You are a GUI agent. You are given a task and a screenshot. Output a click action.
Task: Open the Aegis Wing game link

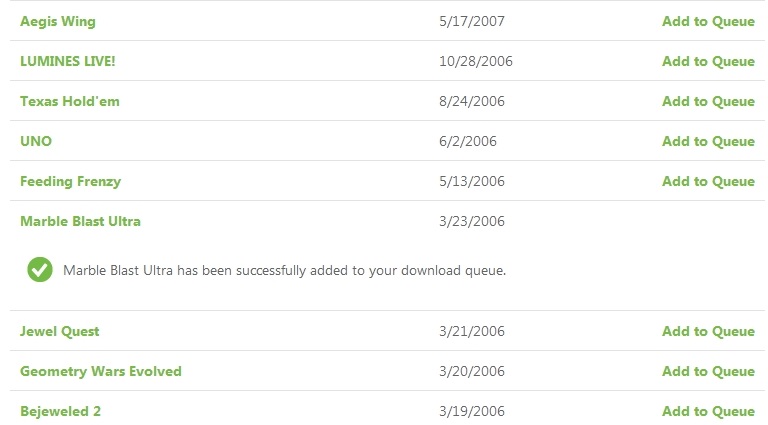click(58, 22)
